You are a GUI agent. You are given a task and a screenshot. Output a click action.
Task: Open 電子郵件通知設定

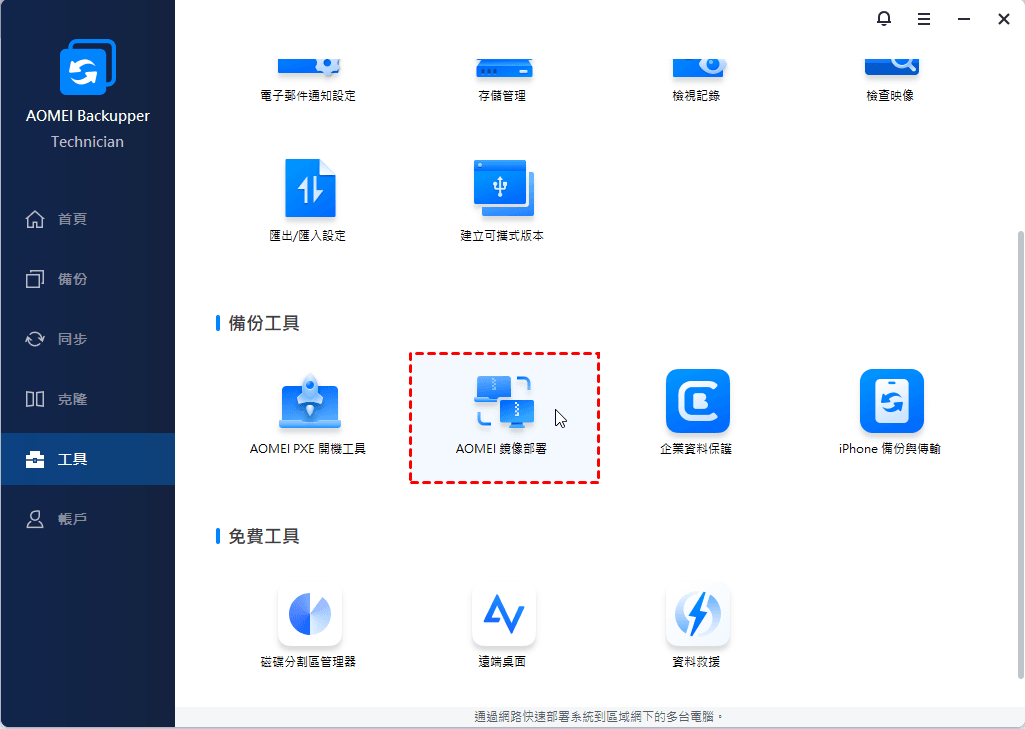click(309, 75)
